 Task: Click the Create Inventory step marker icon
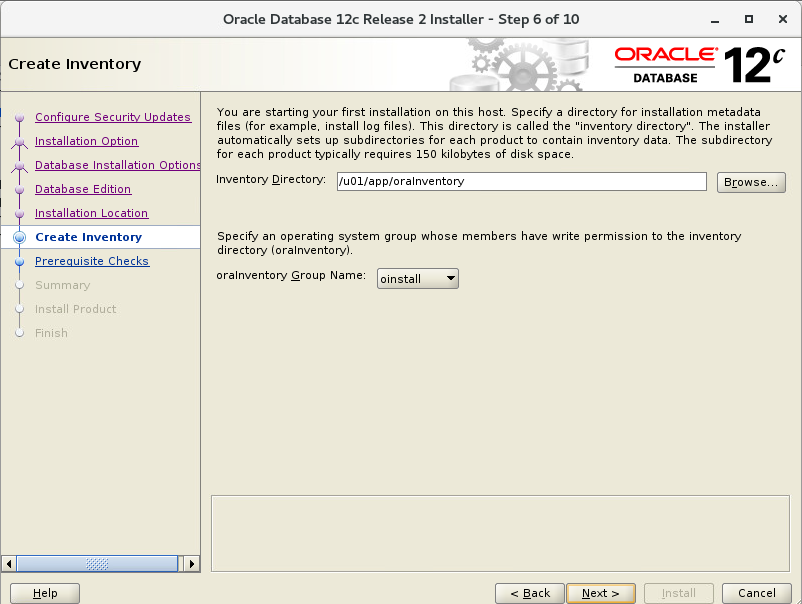(19, 237)
